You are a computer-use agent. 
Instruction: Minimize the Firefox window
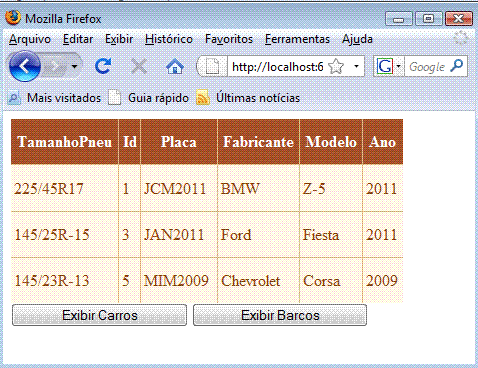(x=399, y=19)
